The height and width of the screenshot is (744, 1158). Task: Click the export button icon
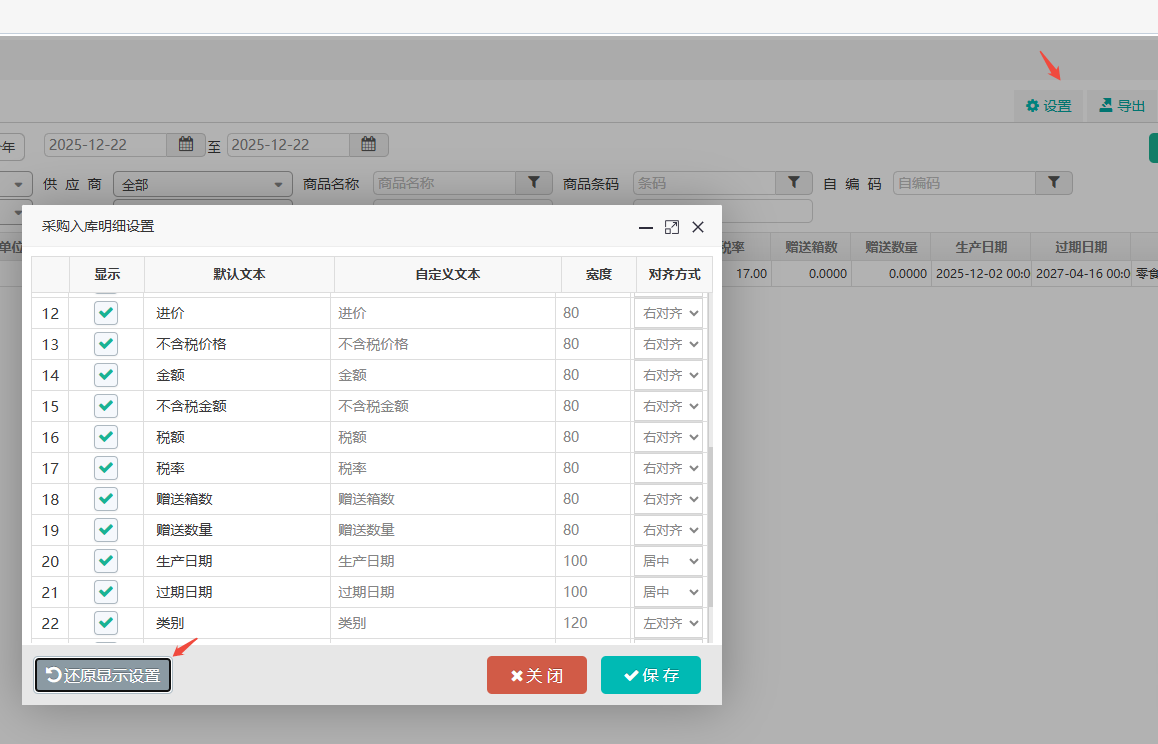coord(1106,105)
